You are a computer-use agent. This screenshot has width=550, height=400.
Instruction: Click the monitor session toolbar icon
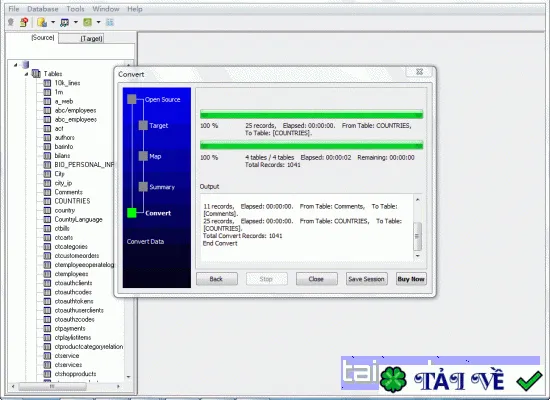click(x=65, y=22)
